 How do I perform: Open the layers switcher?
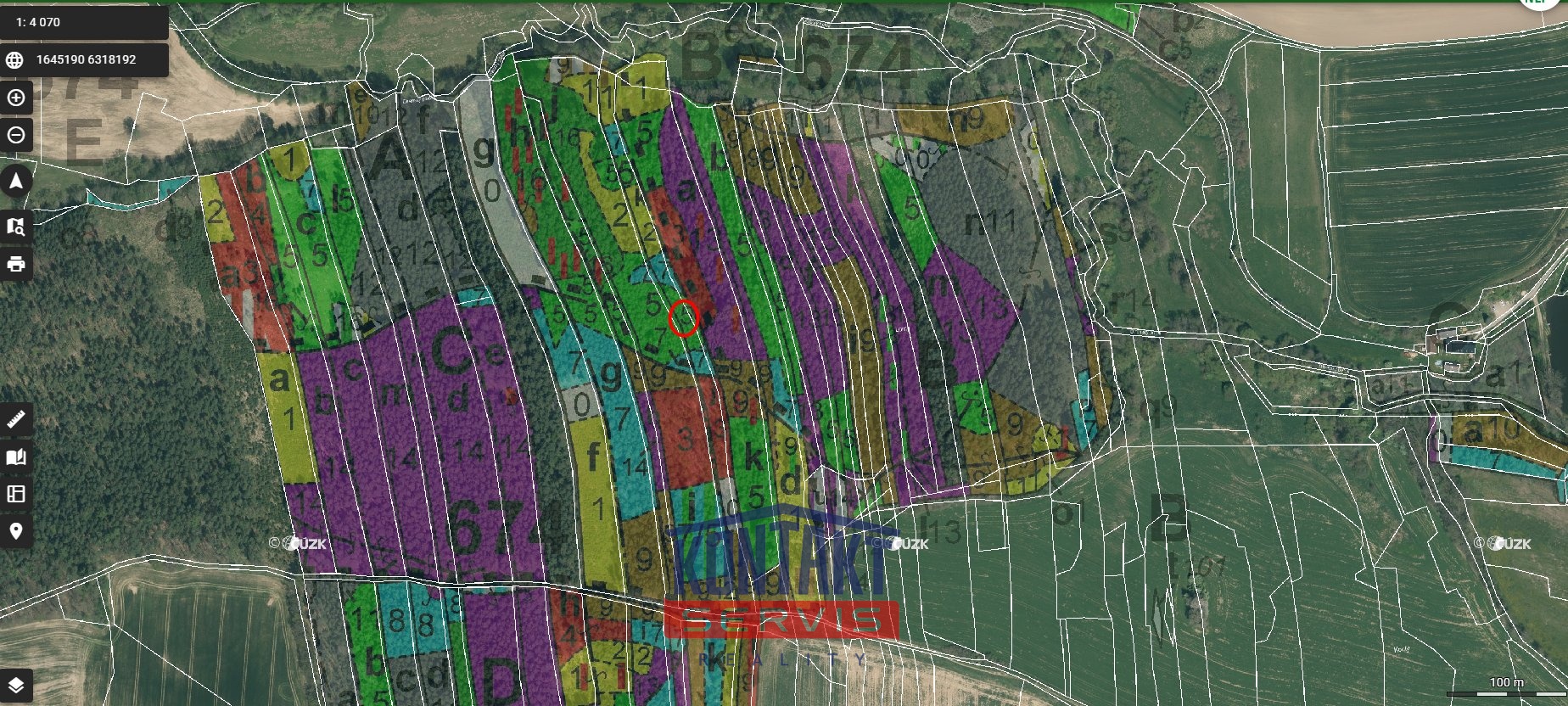pyautogui.click(x=15, y=685)
